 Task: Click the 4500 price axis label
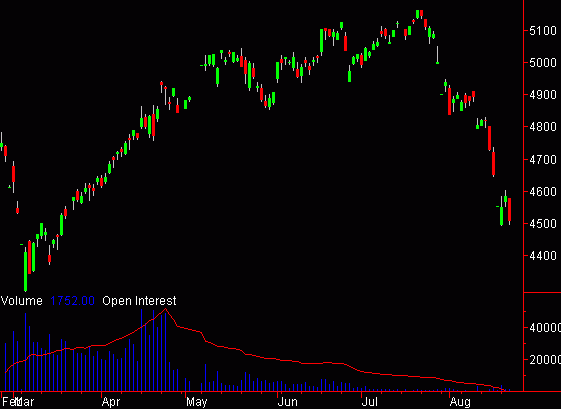543,224
